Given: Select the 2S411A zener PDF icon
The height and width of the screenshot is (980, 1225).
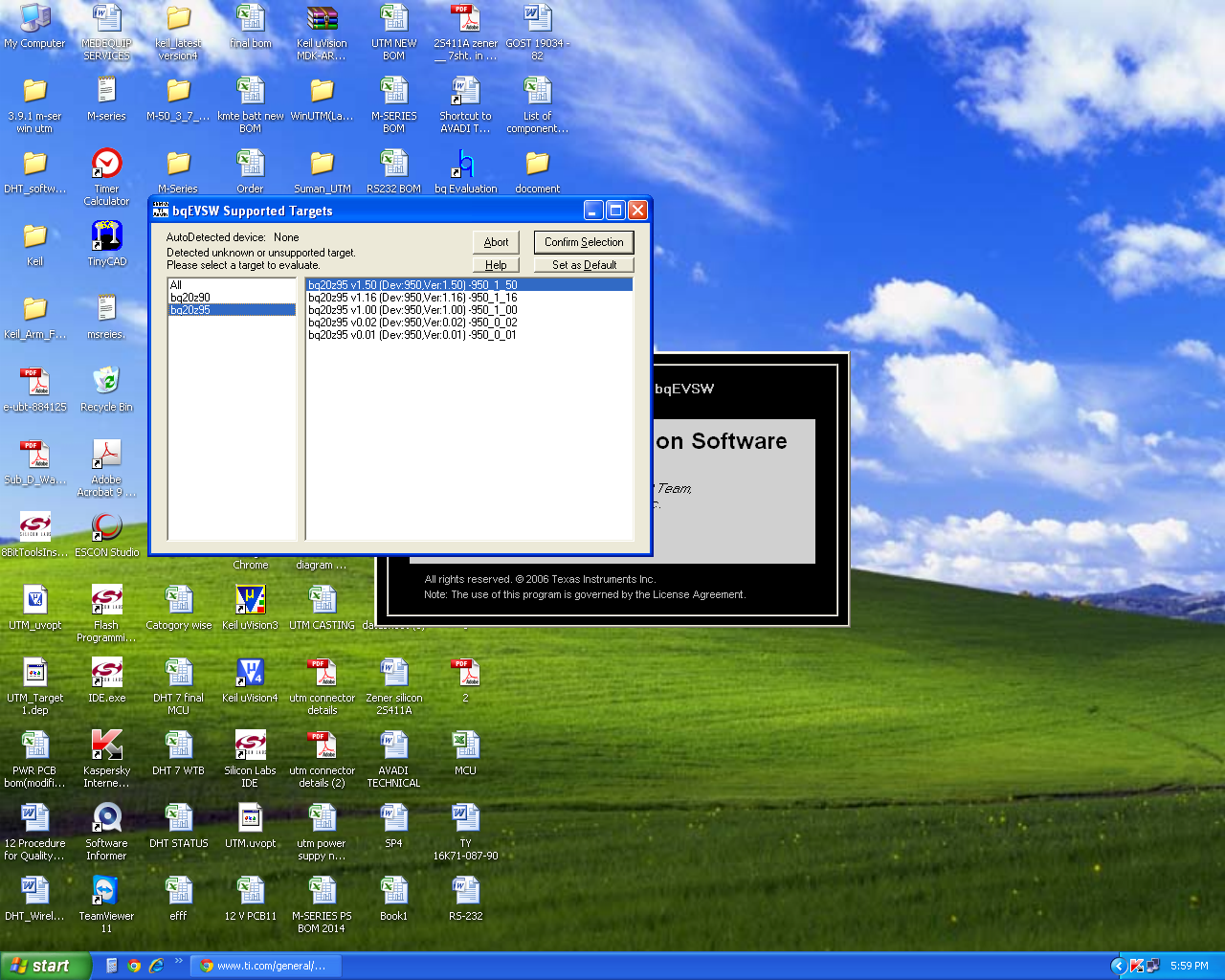Looking at the screenshot, I should tap(465, 33).
